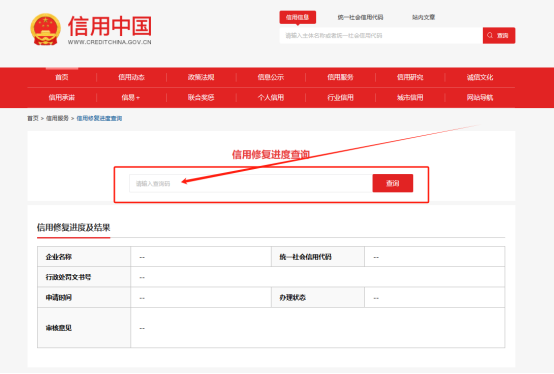Screen dimensions: 554x374
Task: Open the 联合奖惩 navigation item
Action: pos(201,97)
